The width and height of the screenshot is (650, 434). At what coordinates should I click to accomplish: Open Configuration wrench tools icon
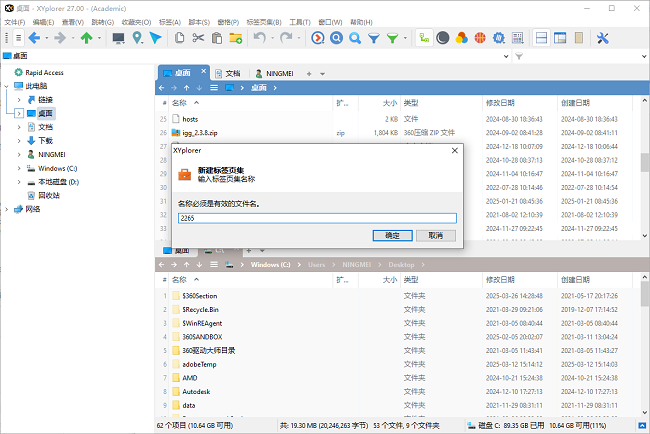(602, 38)
